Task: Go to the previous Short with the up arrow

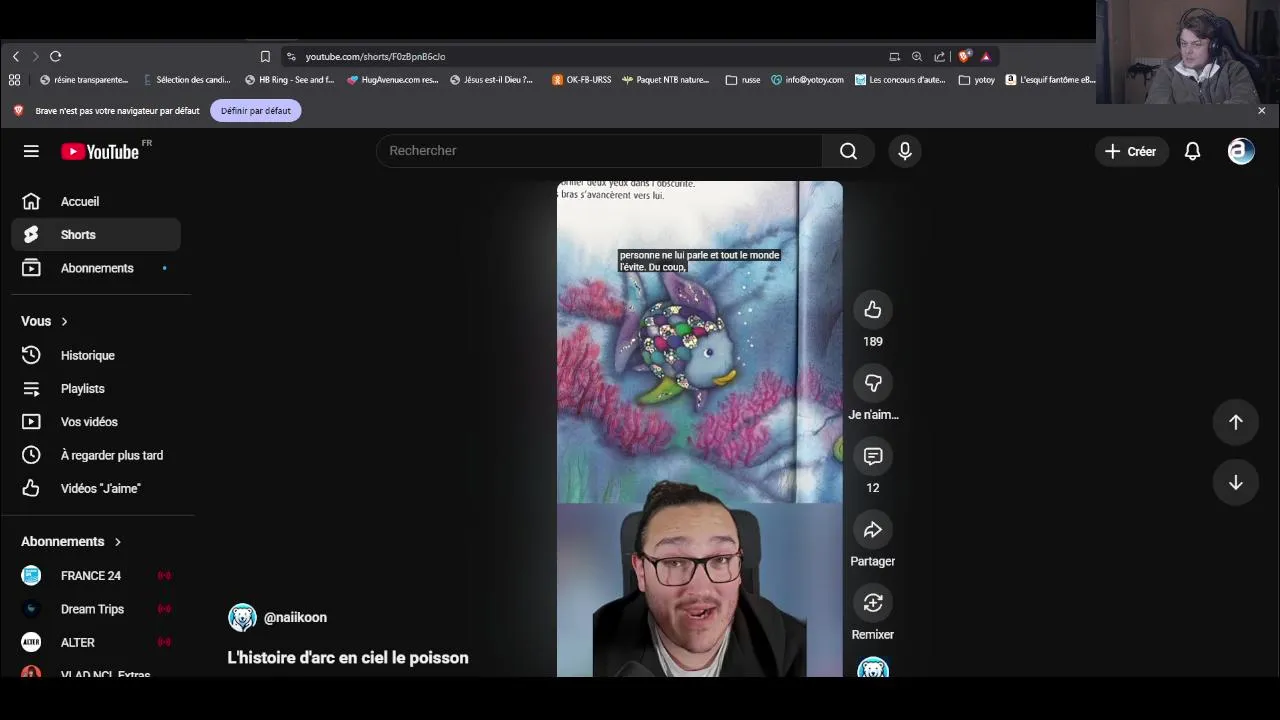Action: 1236,422
